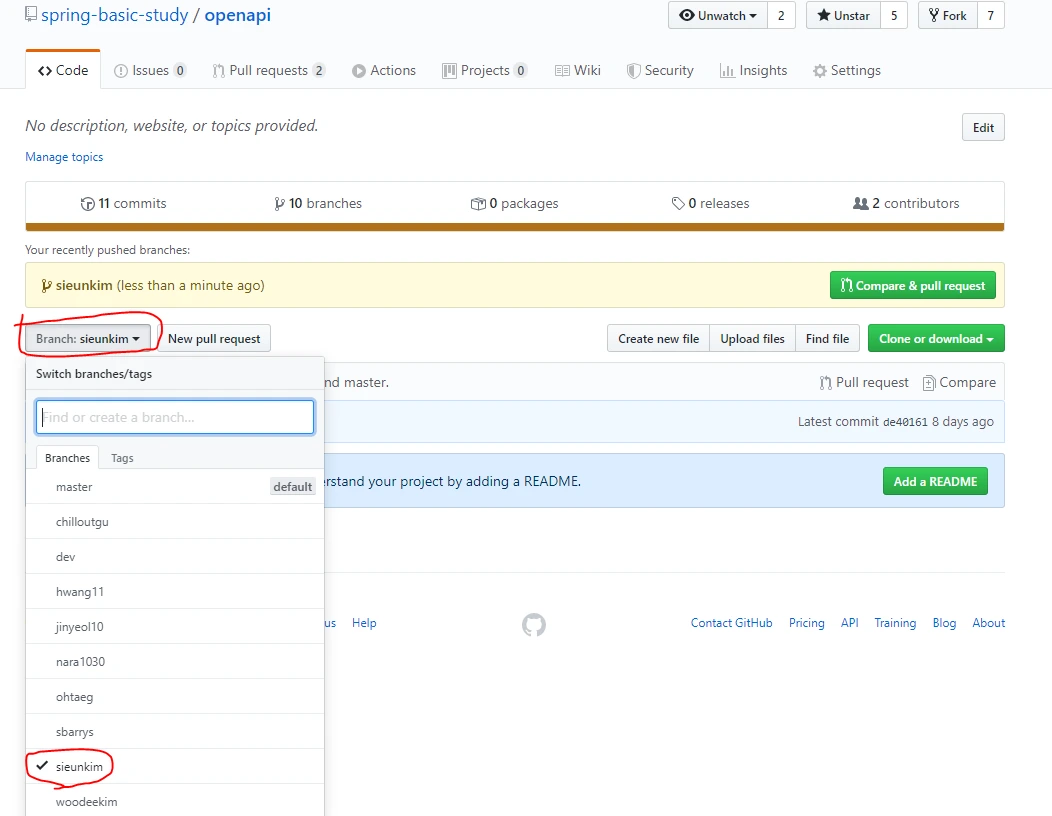Screen dimensions: 1052x816
Task: Go to the Pull requests tab
Action: click(268, 70)
